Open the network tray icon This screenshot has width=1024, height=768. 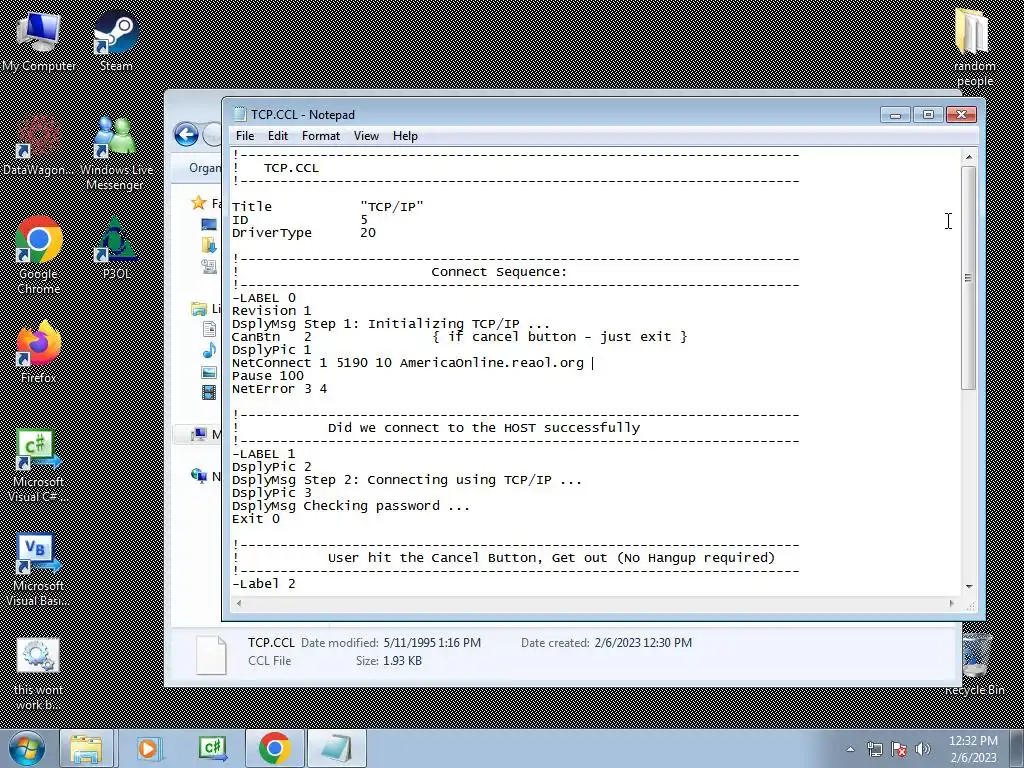click(874, 749)
